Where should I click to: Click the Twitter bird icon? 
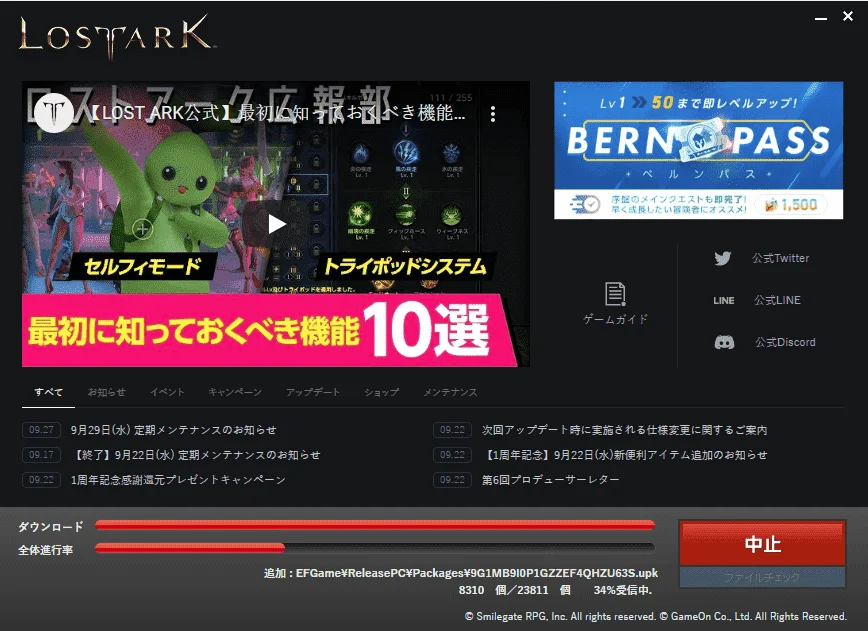coord(722,258)
